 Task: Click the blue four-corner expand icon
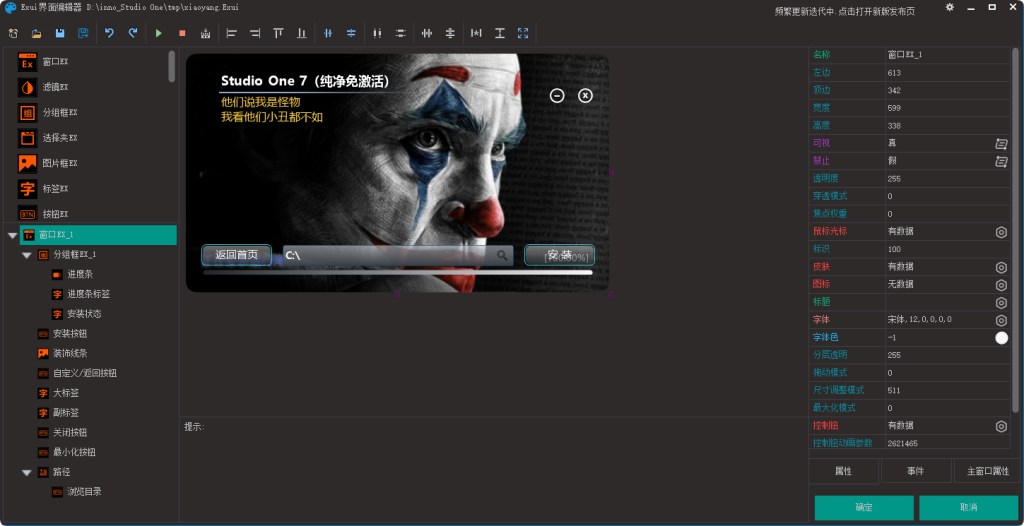click(x=523, y=33)
